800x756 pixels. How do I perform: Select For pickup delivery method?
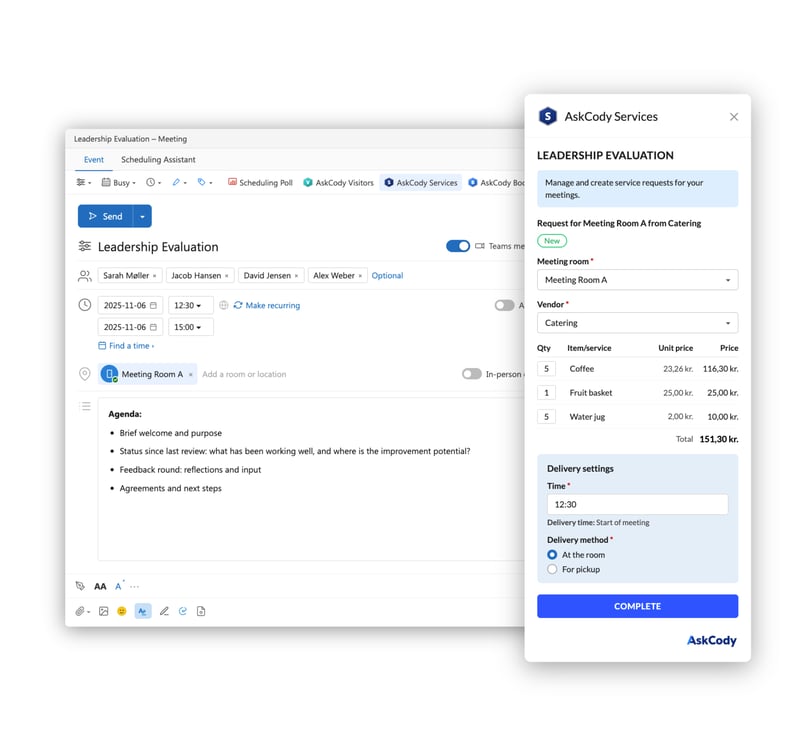[552, 569]
